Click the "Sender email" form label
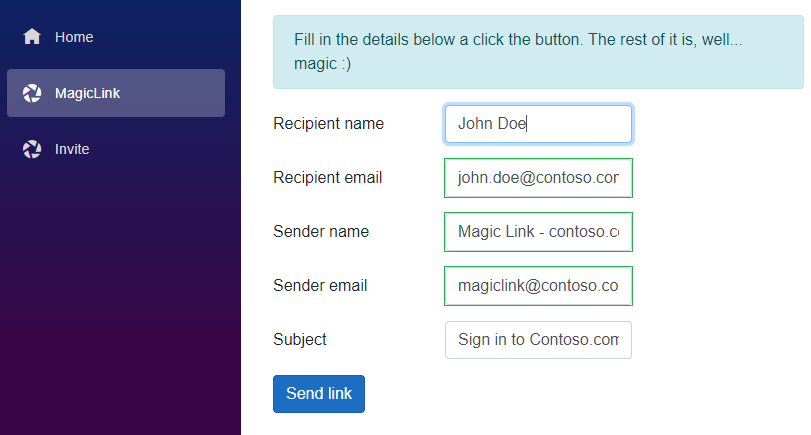Screen dimensions: 811x435 tap(320, 286)
